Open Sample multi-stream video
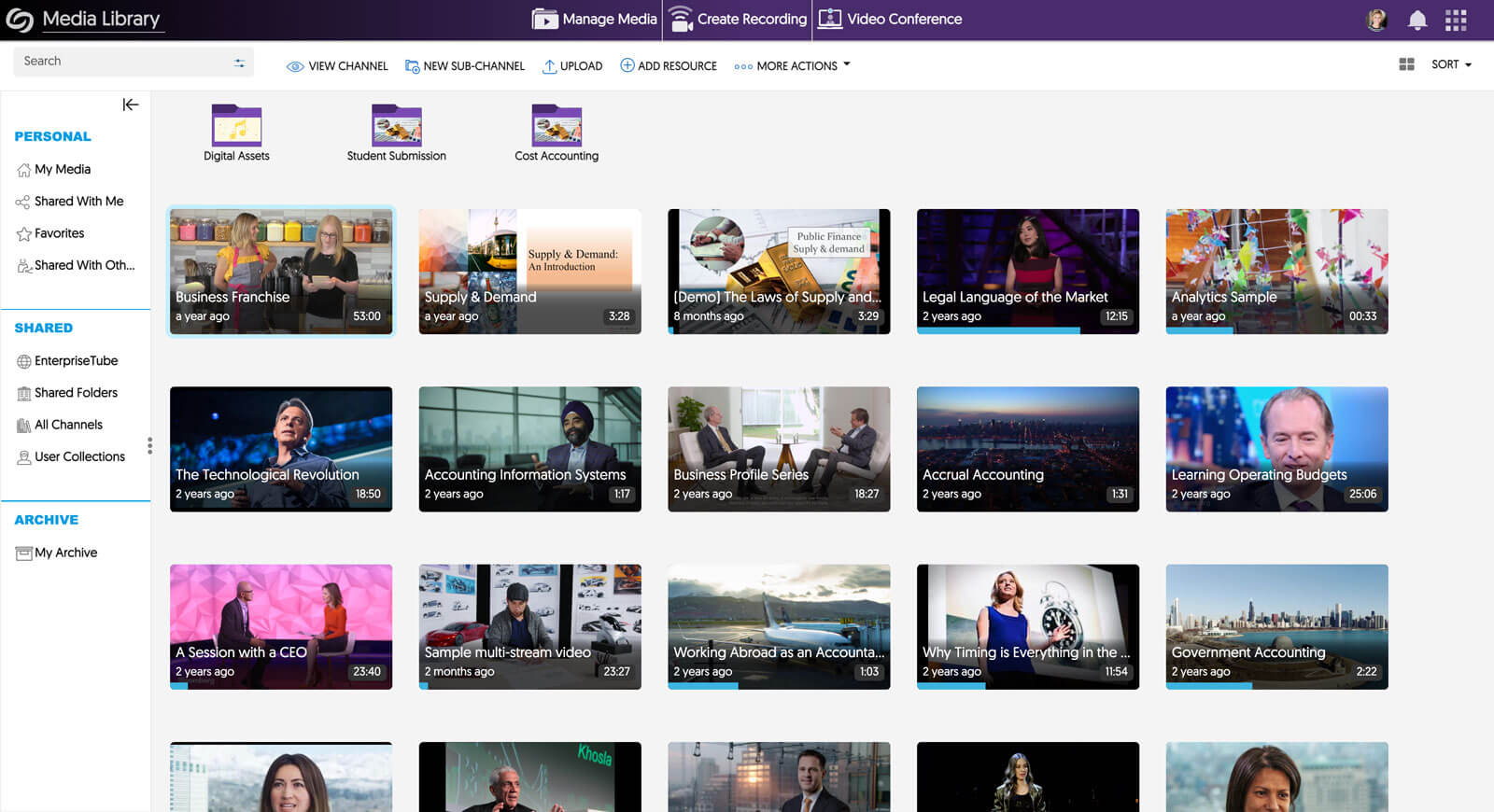Image resolution: width=1494 pixels, height=812 pixels. pyautogui.click(x=530, y=627)
